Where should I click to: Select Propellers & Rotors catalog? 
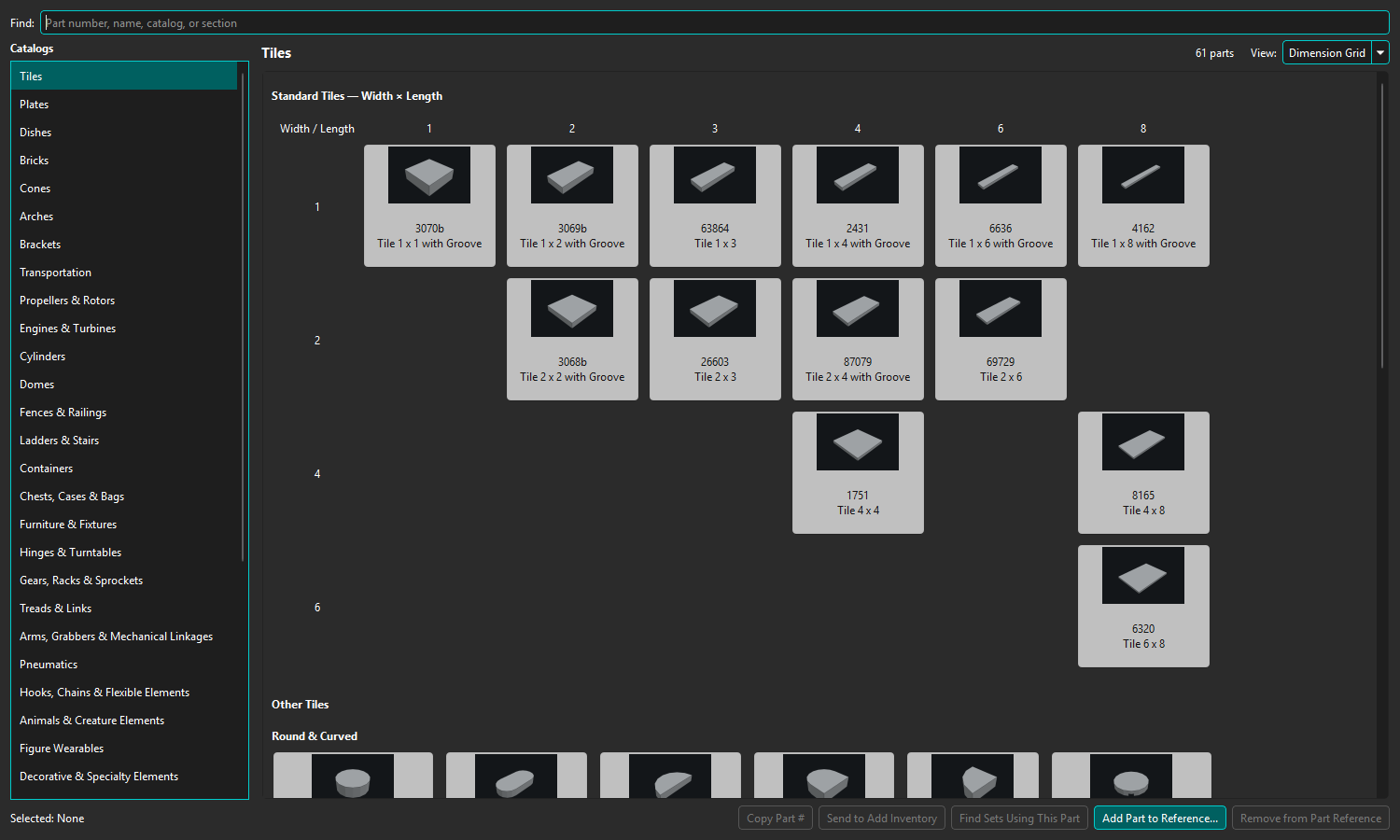tap(124, 301)
